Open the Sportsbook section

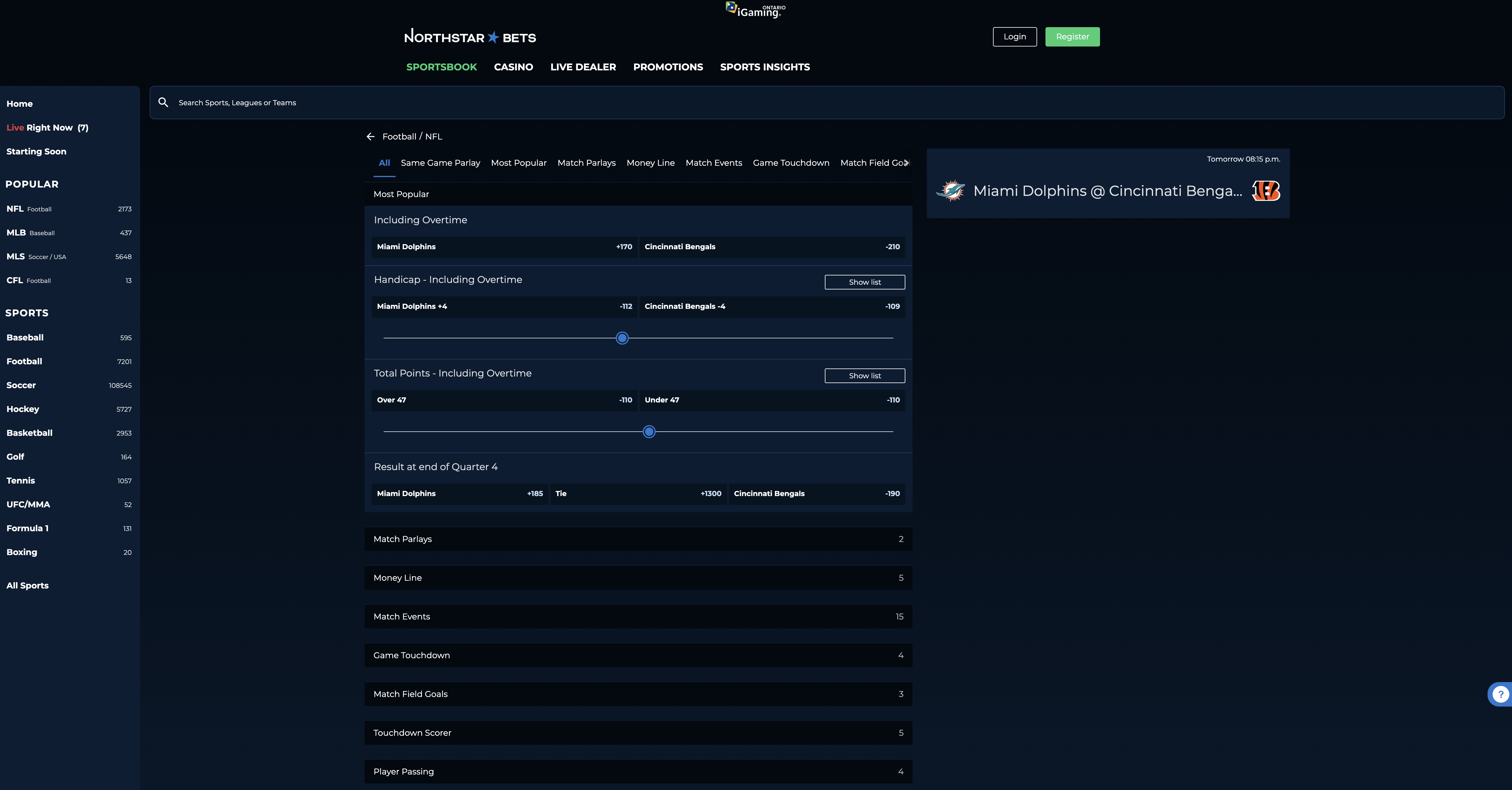441,67
